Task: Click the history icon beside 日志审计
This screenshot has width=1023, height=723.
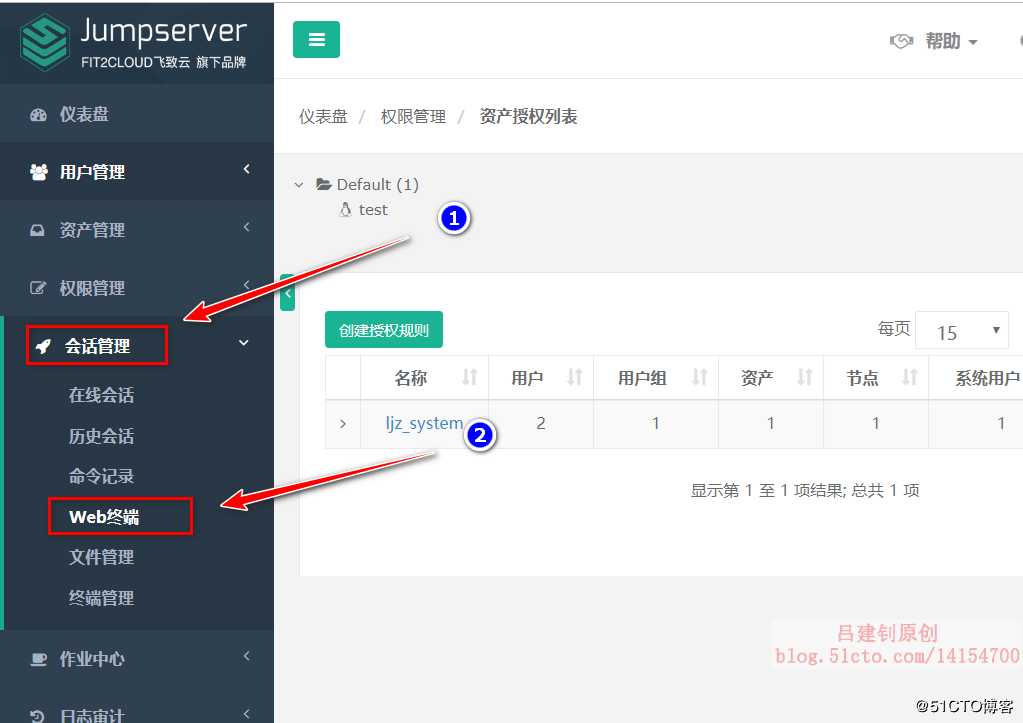Action: pos(38,716)
